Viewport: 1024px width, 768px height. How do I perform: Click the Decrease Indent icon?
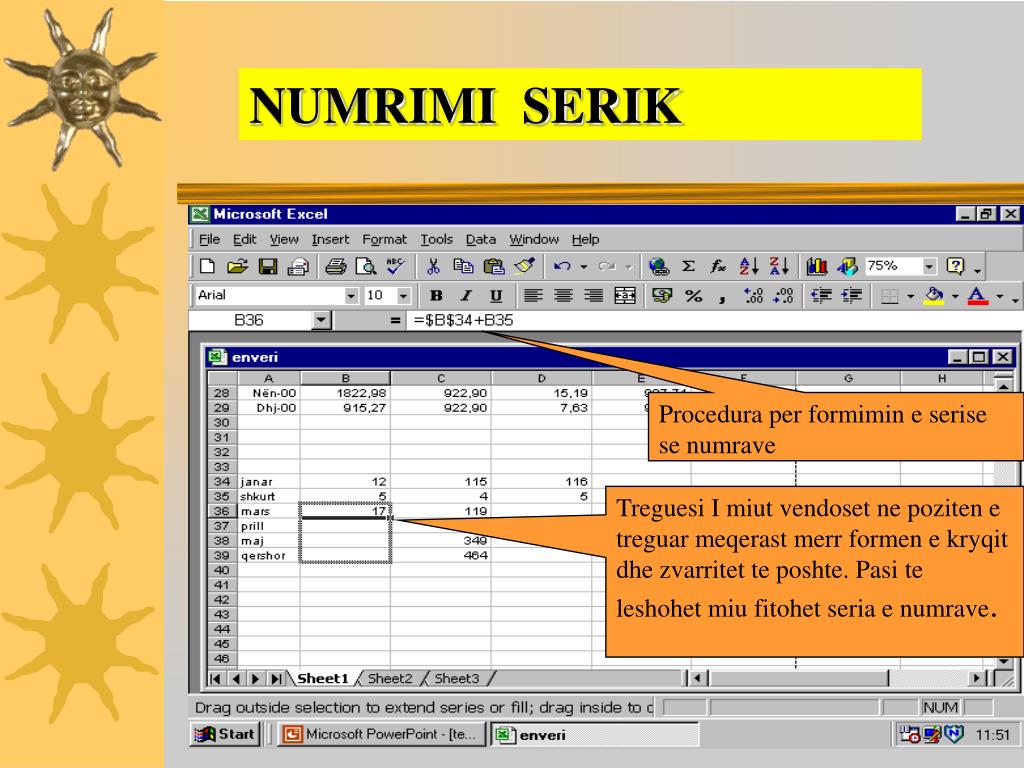[821, 296]
